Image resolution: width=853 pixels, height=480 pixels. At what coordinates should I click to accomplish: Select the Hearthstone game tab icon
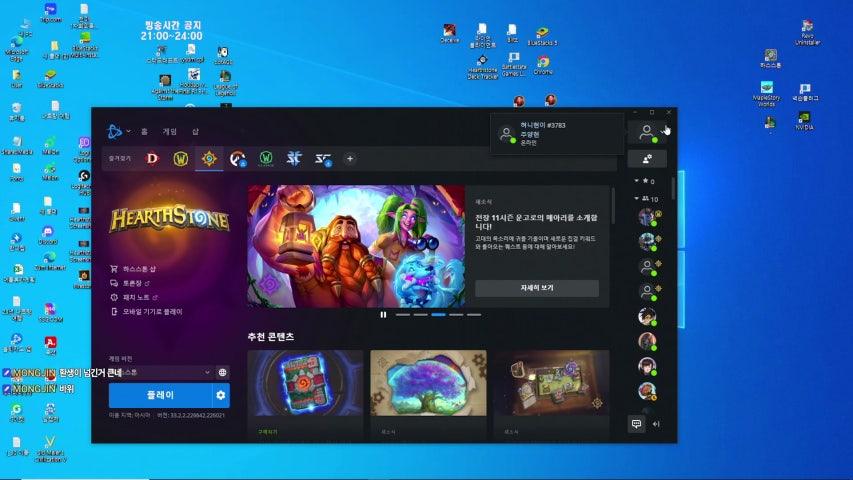[209, 159]
